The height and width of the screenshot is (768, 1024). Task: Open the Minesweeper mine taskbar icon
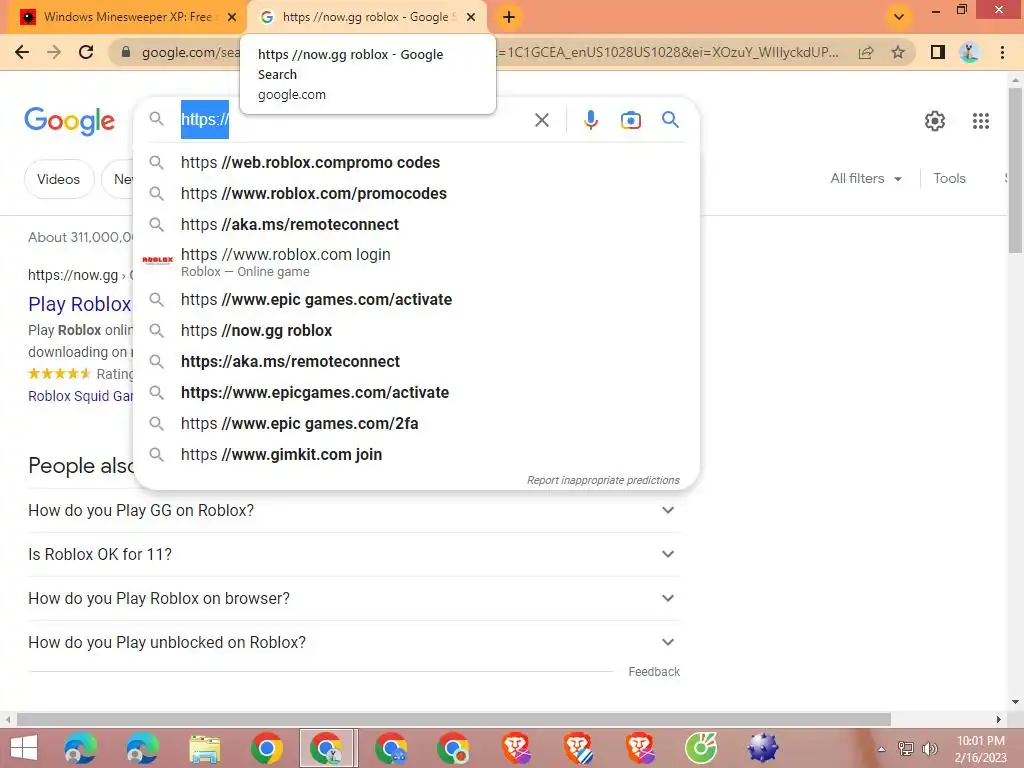[763, 748]
